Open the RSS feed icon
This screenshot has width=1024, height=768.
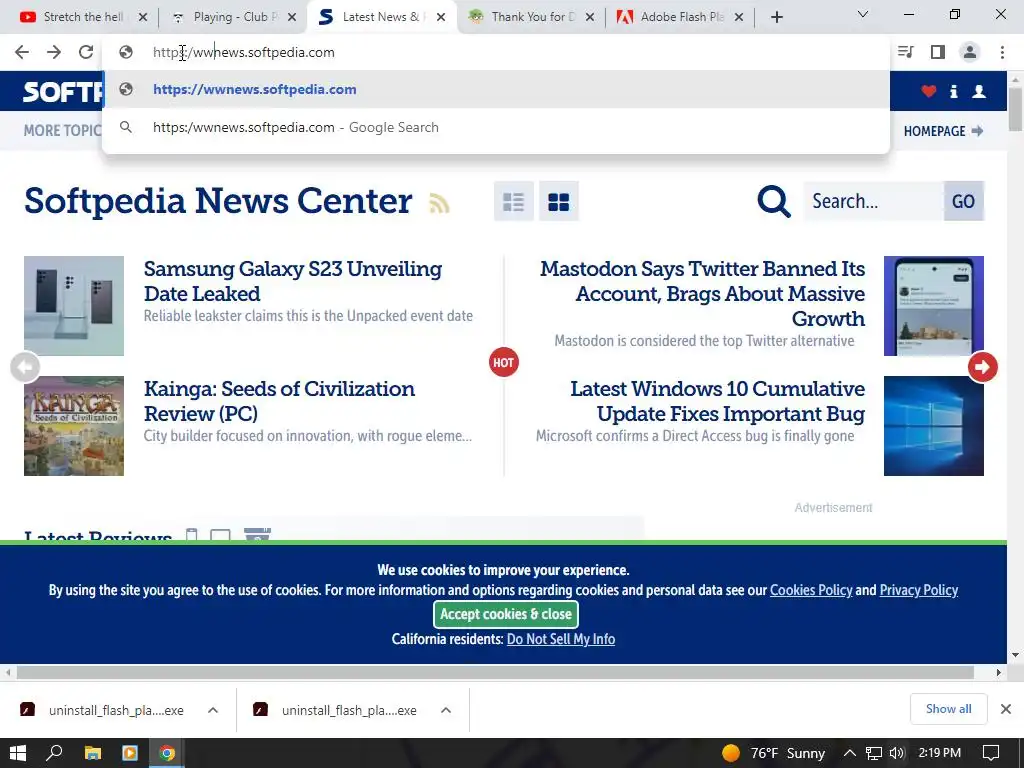tap(440, 202)
